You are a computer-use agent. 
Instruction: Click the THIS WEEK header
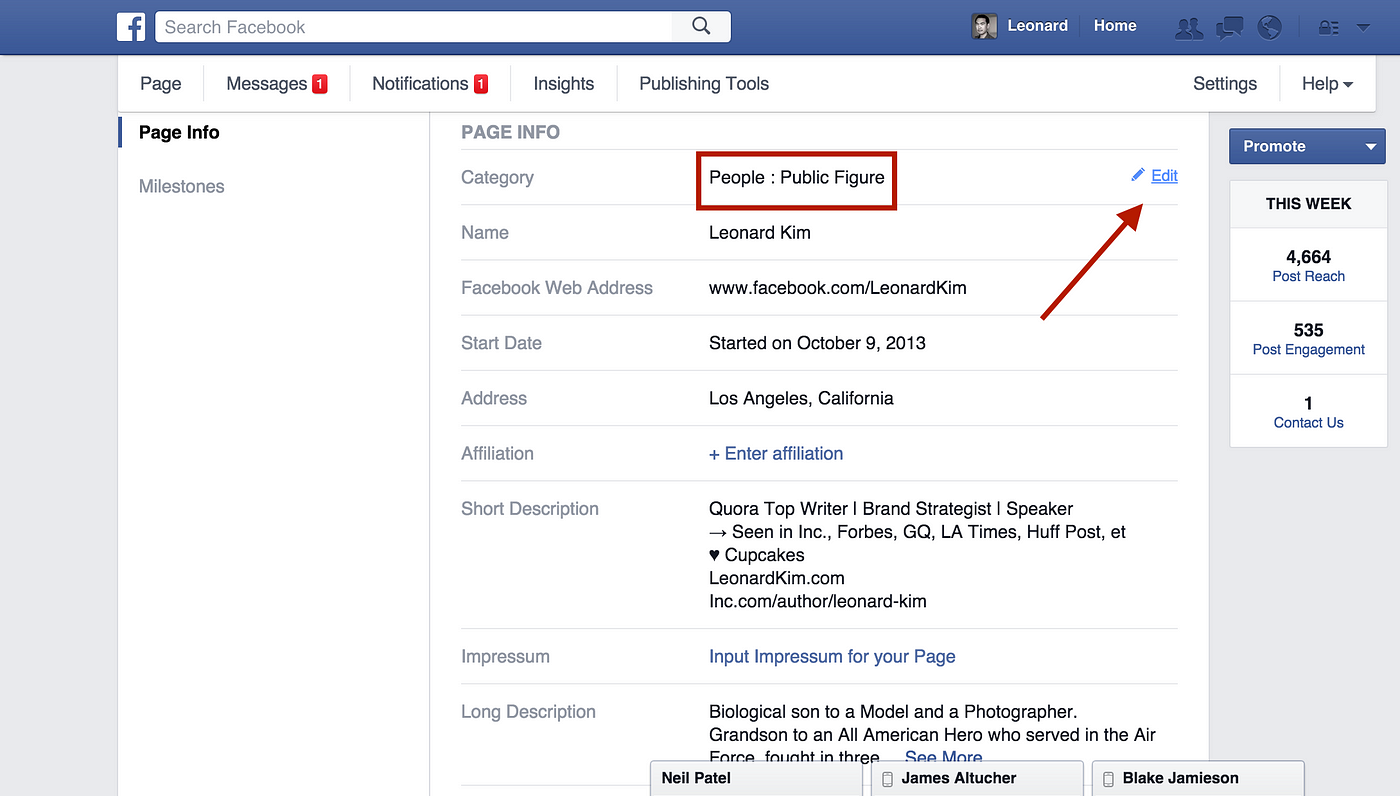point(1308,203)
